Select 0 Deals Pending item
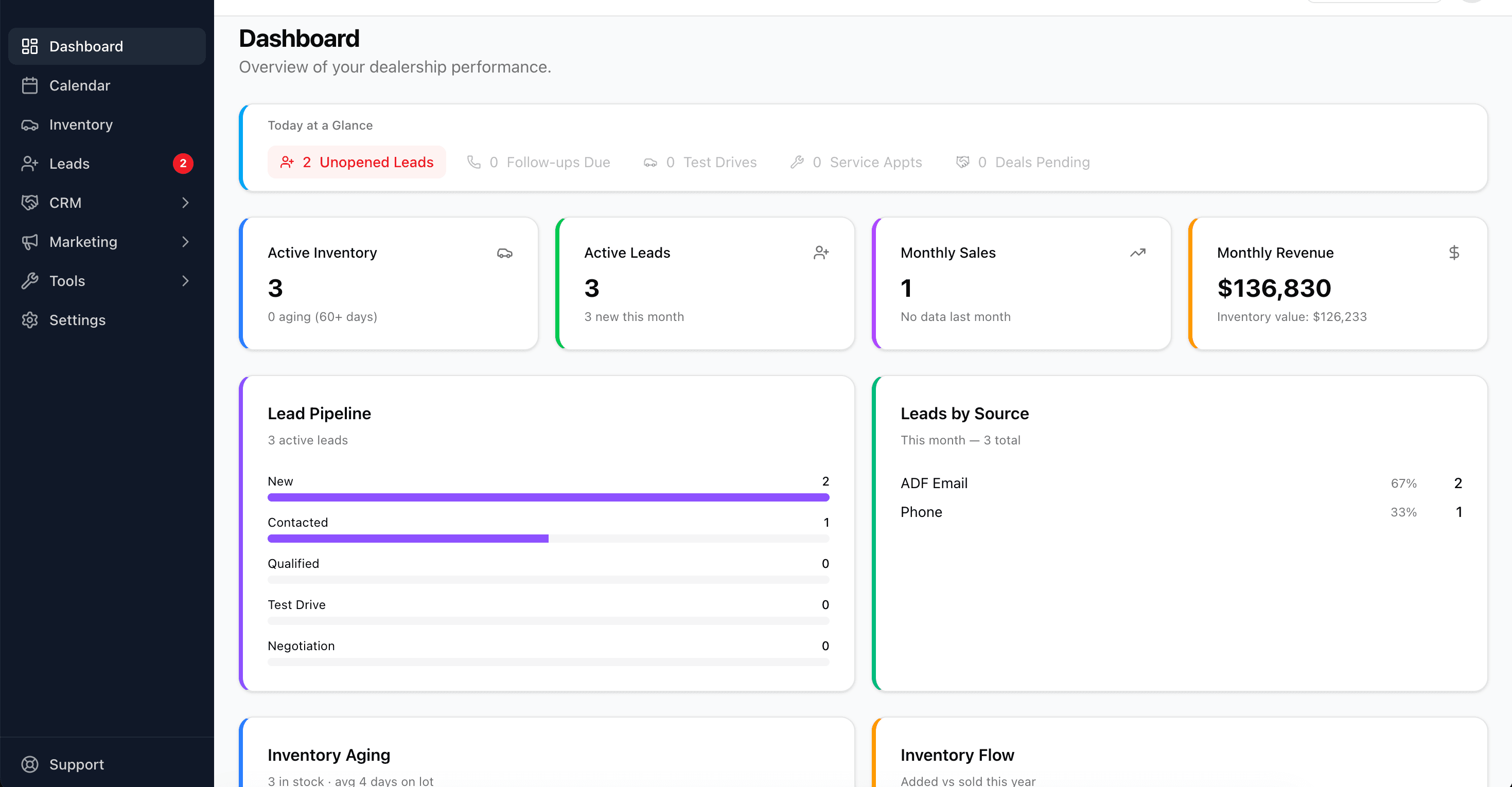Image resolution: width=1512 pixels, height=787 pixels. [1023, 162]
